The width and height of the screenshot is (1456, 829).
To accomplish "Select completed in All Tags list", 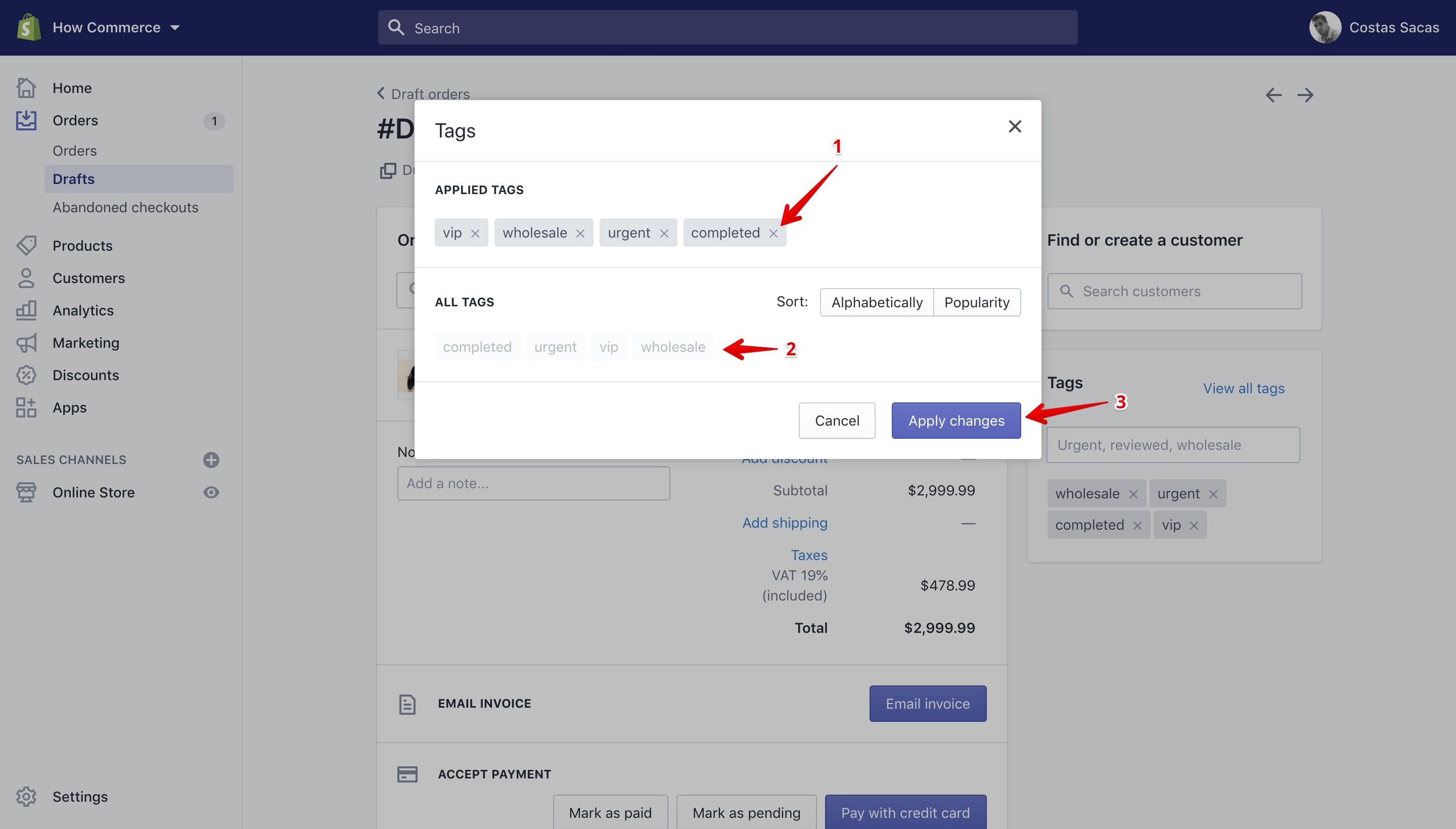I will 477,347.
